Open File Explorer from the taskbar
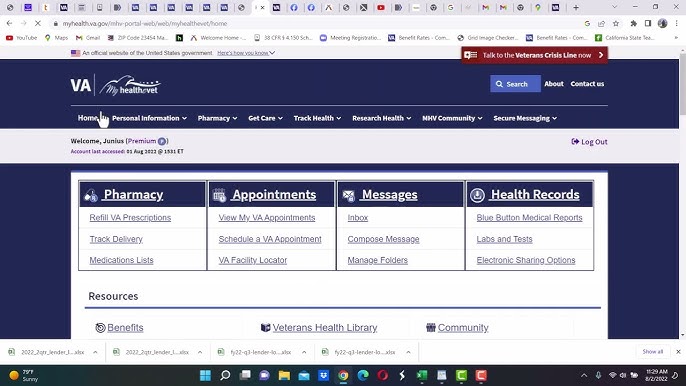The image size is (686, 386). click(284, 375)
